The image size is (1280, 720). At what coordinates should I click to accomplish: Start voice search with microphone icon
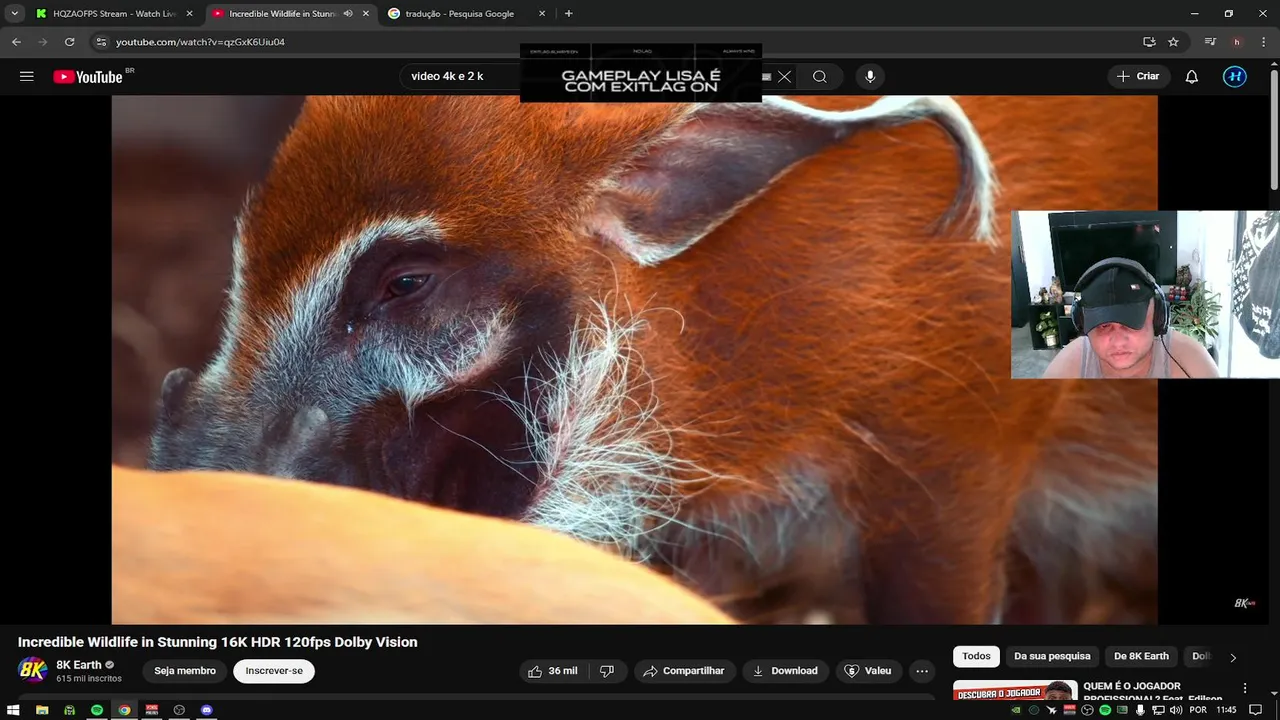click(870, 77)
